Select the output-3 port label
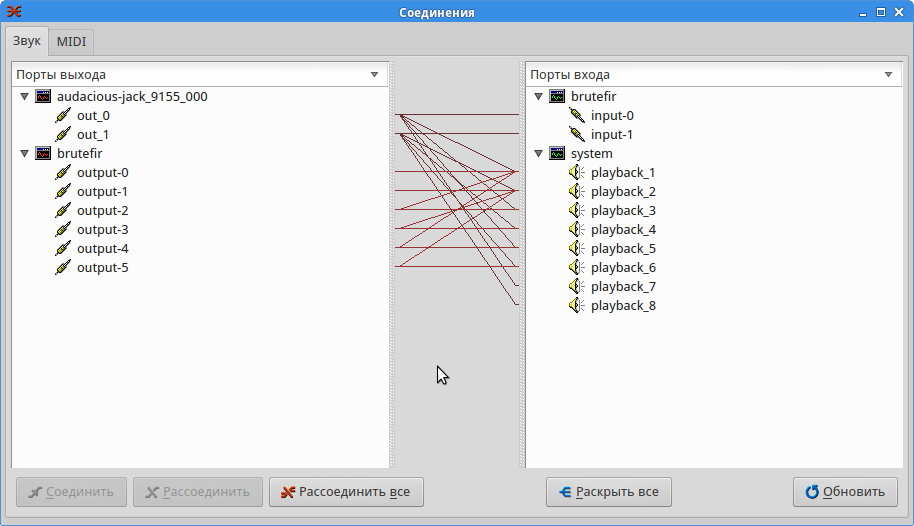The width and height of the screenshot is (914, 526). (103, 230)
